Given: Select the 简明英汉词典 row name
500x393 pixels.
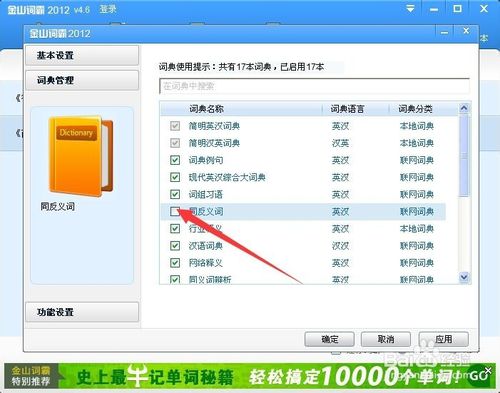Looking at the screenshot, I should pyautogui.click(x=214, y=126).
